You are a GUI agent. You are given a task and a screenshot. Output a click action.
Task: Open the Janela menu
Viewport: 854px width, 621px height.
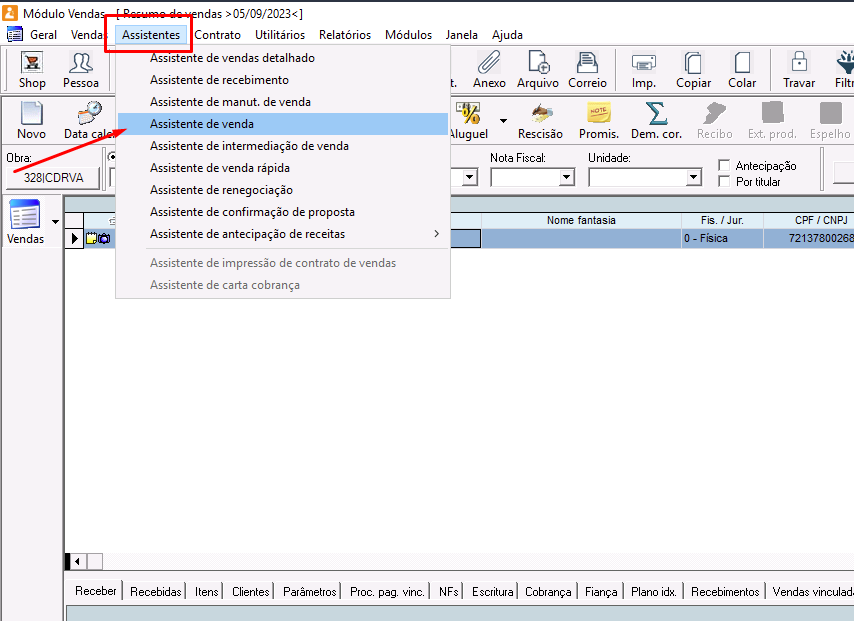click(x=461, y=35)
